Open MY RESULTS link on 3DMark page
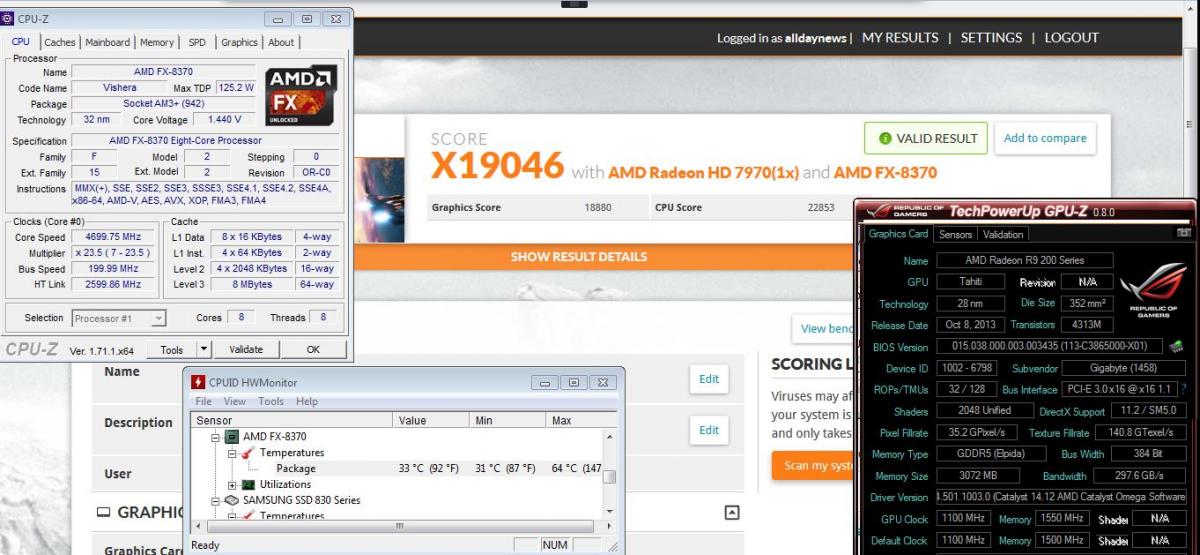 pyautogui.click(x=900, y=37)
